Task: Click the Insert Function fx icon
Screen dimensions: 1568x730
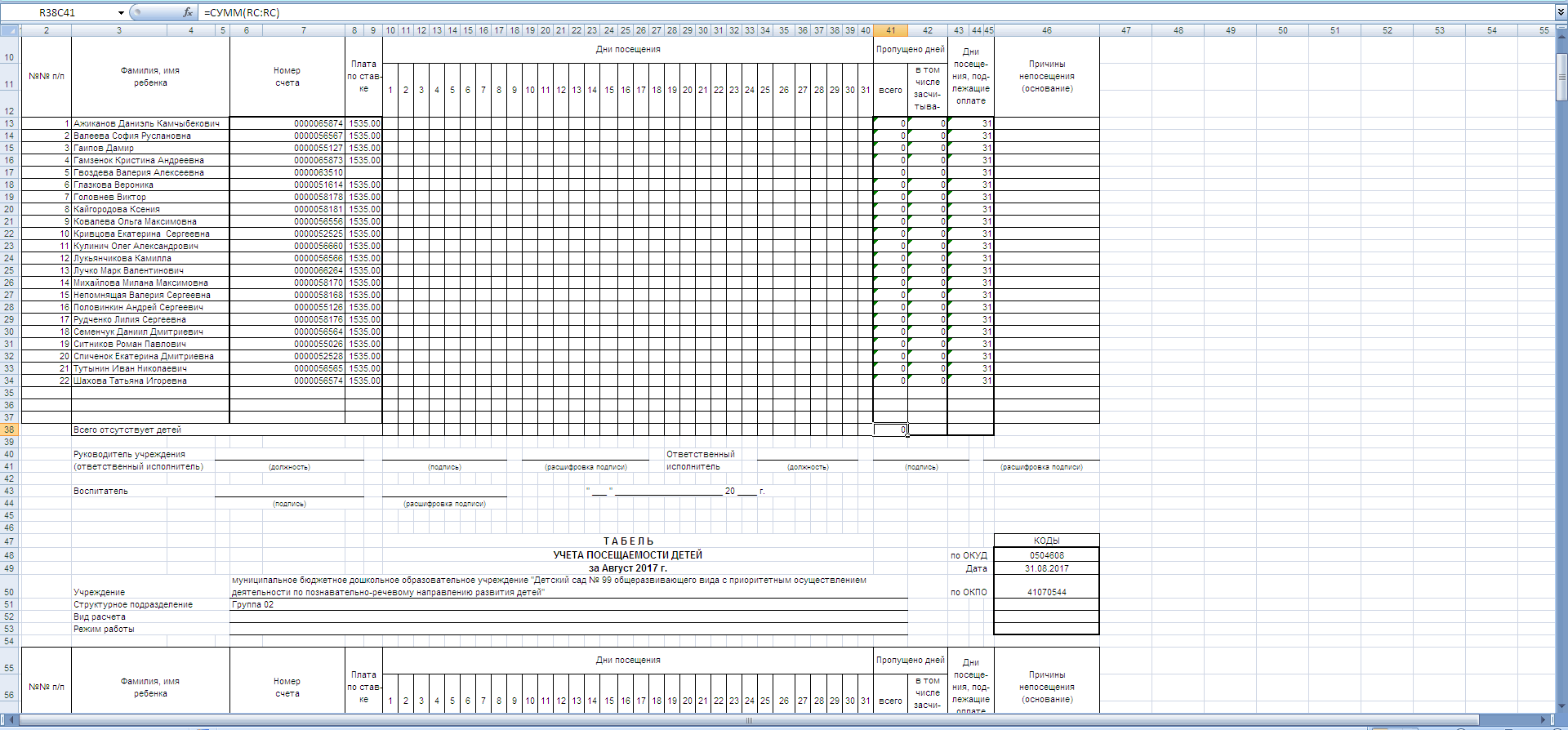Action: (x=188, y=12)
